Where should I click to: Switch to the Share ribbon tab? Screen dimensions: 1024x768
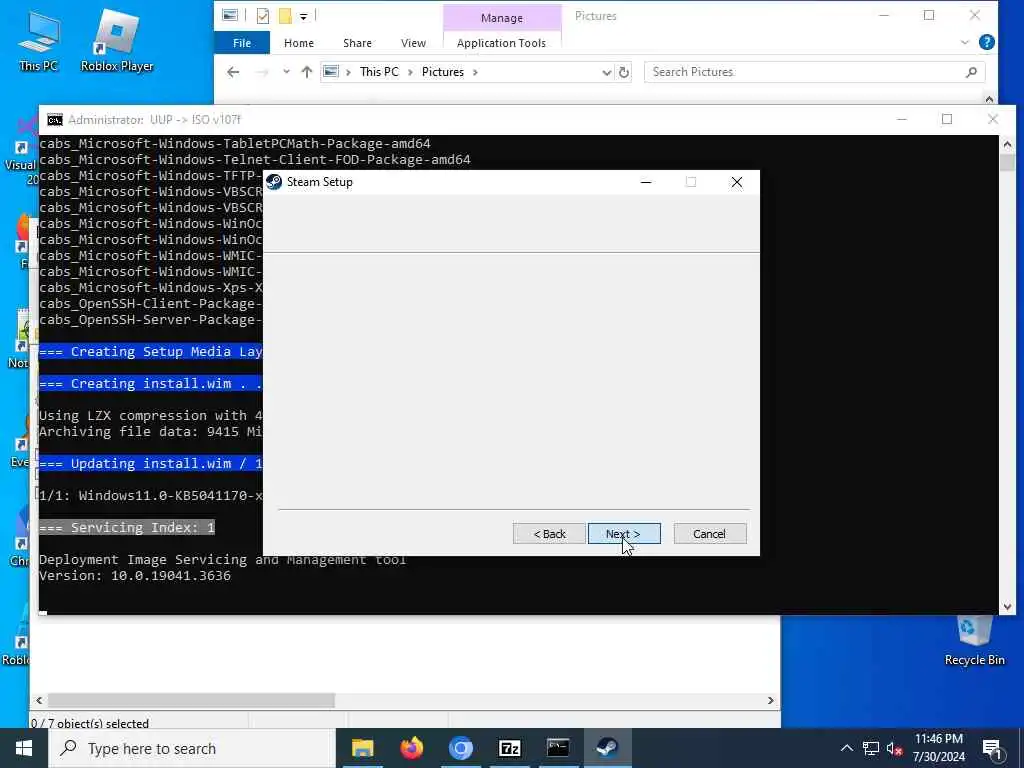click(357, 43)
